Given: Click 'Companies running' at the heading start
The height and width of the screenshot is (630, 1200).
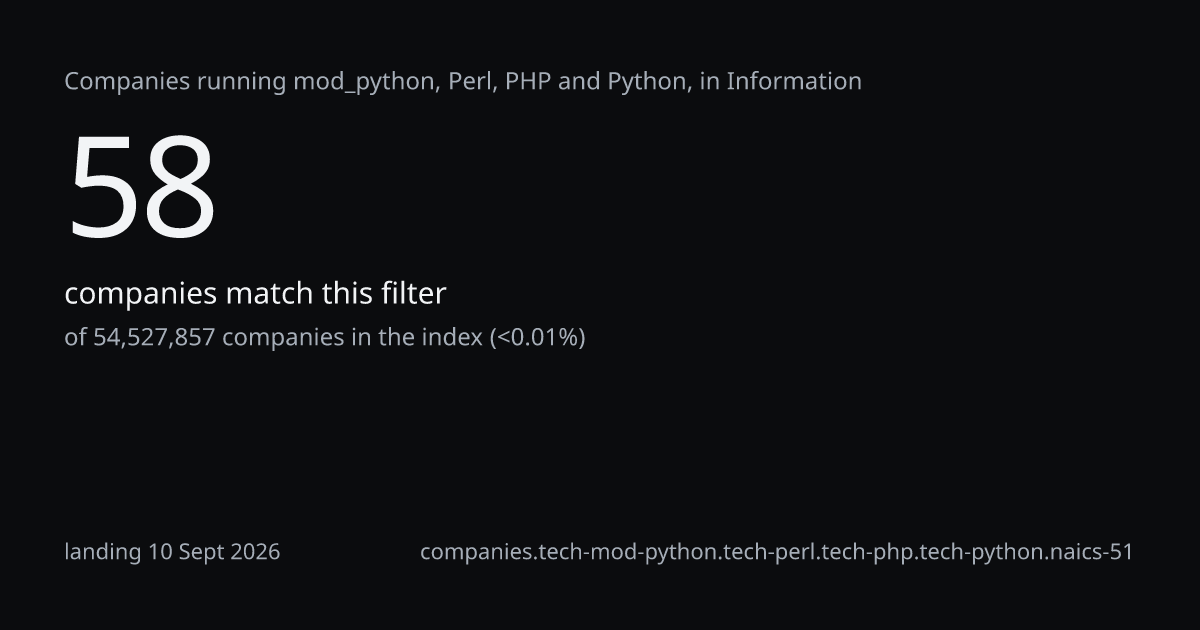Looking at the screenshot, I should pos(175,82).
